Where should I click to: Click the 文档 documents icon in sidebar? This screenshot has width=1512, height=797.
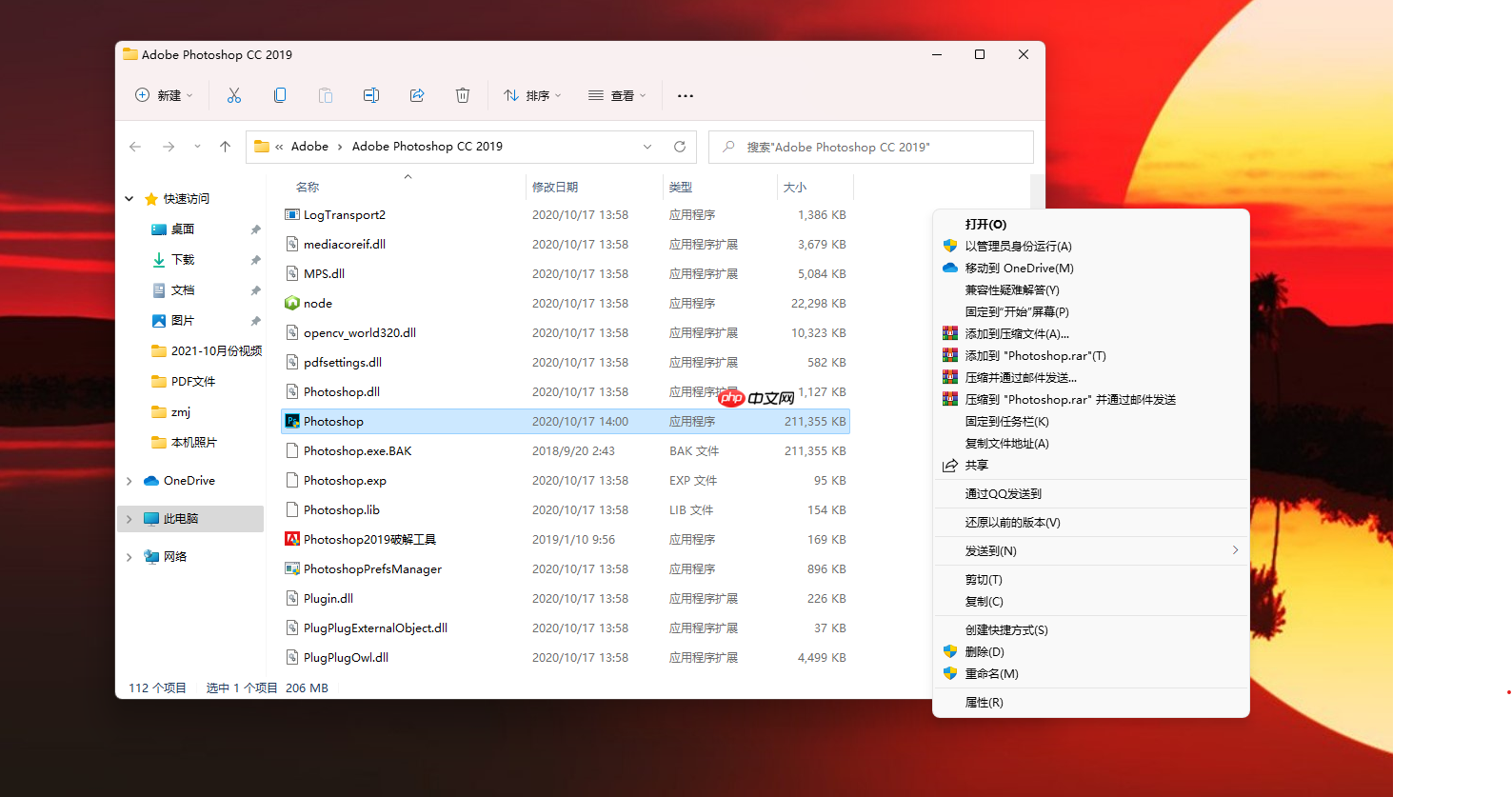point(159,290)
